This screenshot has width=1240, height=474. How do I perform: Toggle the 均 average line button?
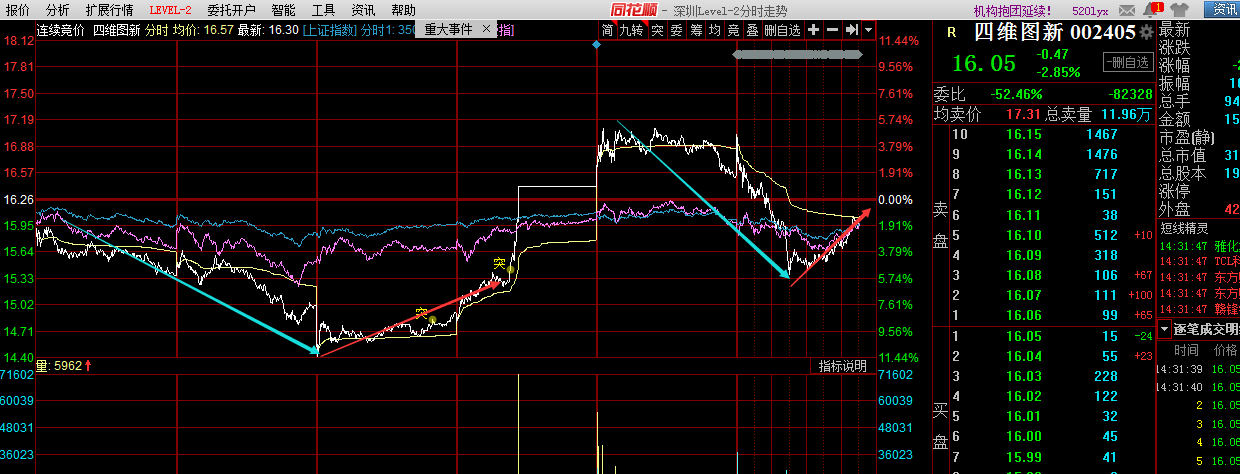(715, 30)
